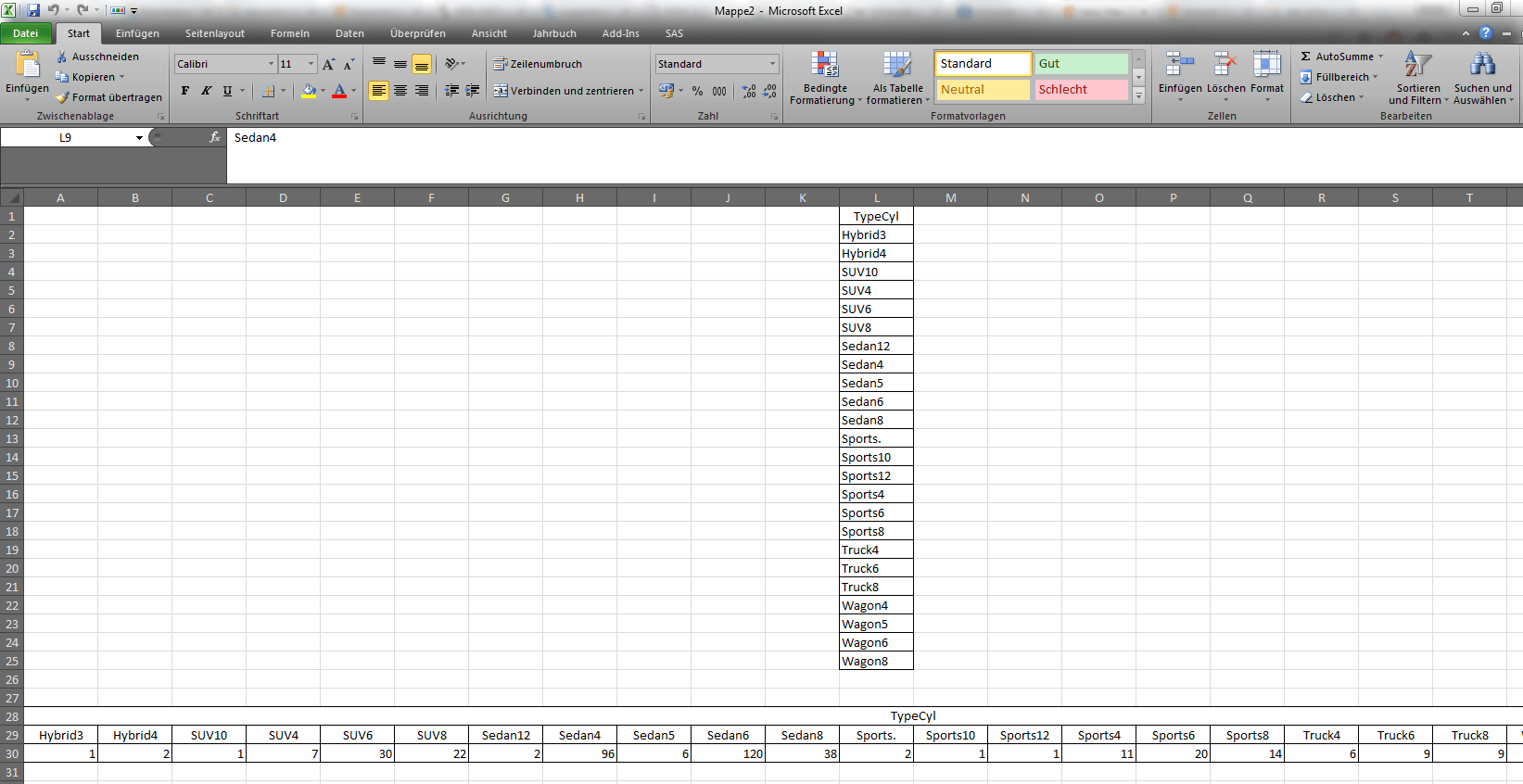This screenshot has height=784, width=1523.
Task: Increase indent
Action: 473,91
